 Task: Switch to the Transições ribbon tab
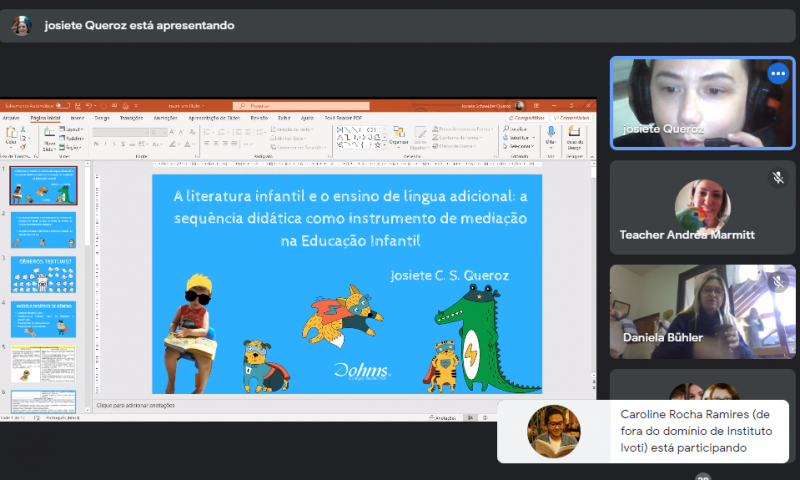[x=131, y=118]
